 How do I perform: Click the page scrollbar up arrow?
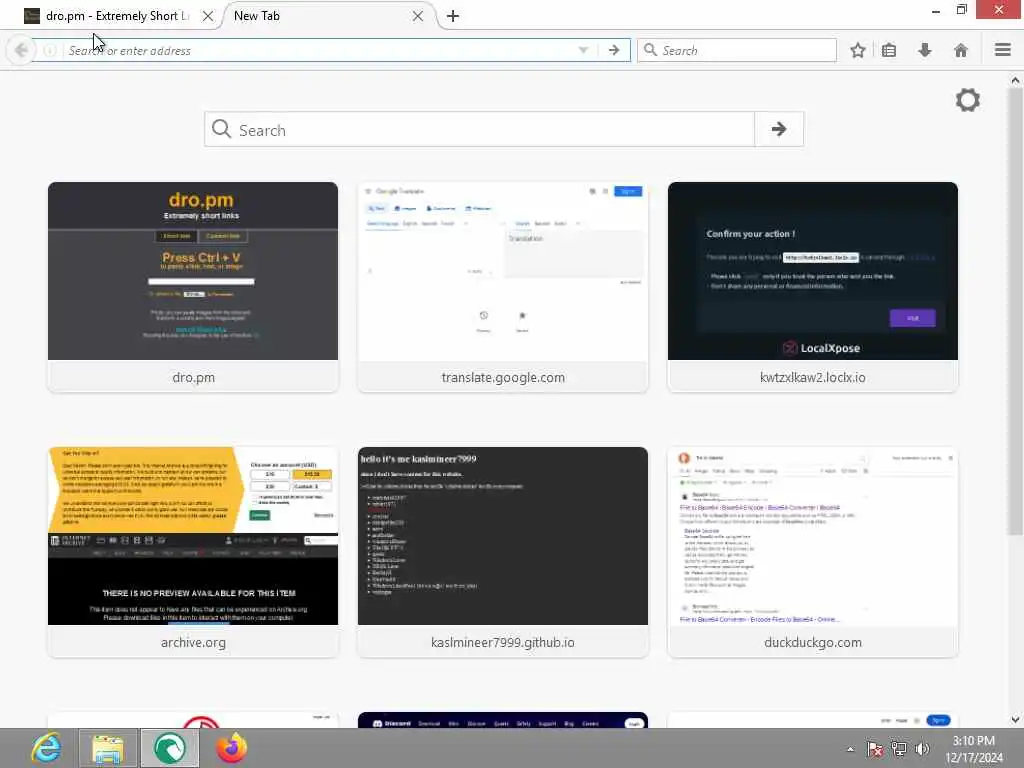(x=1015, y=80)
